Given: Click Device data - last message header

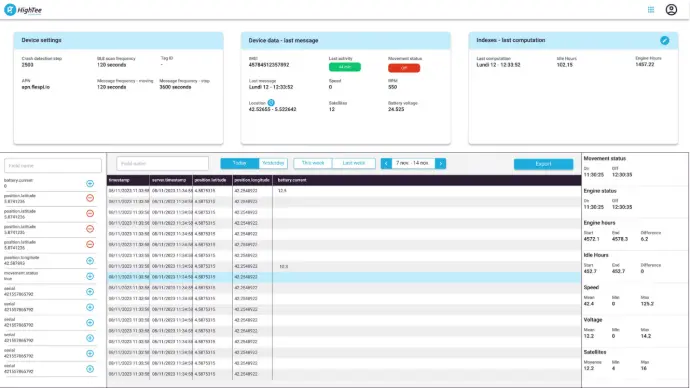Looking at the screenshot, I should coord(345,40).
